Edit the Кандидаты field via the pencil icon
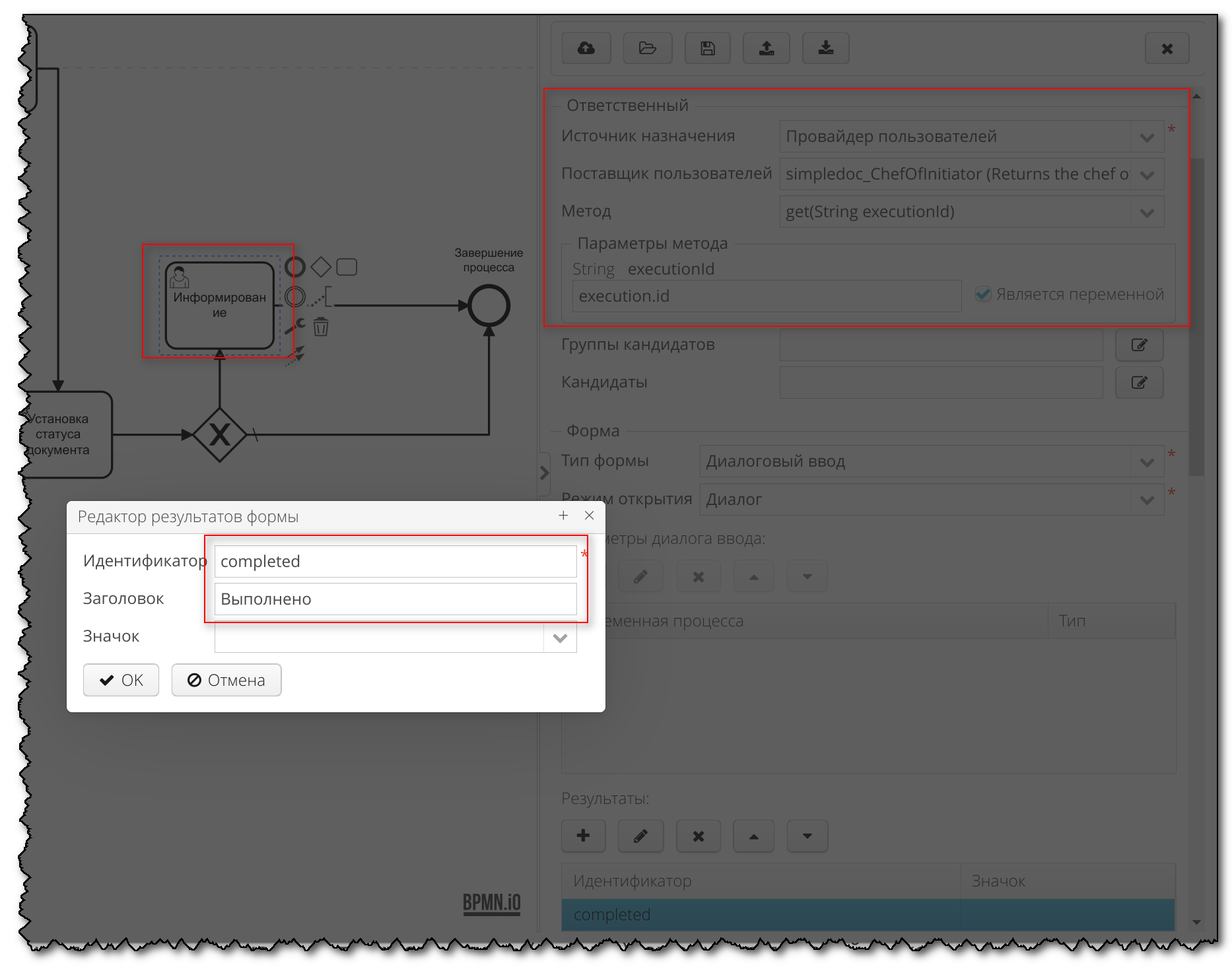 tap(1140, 382)
